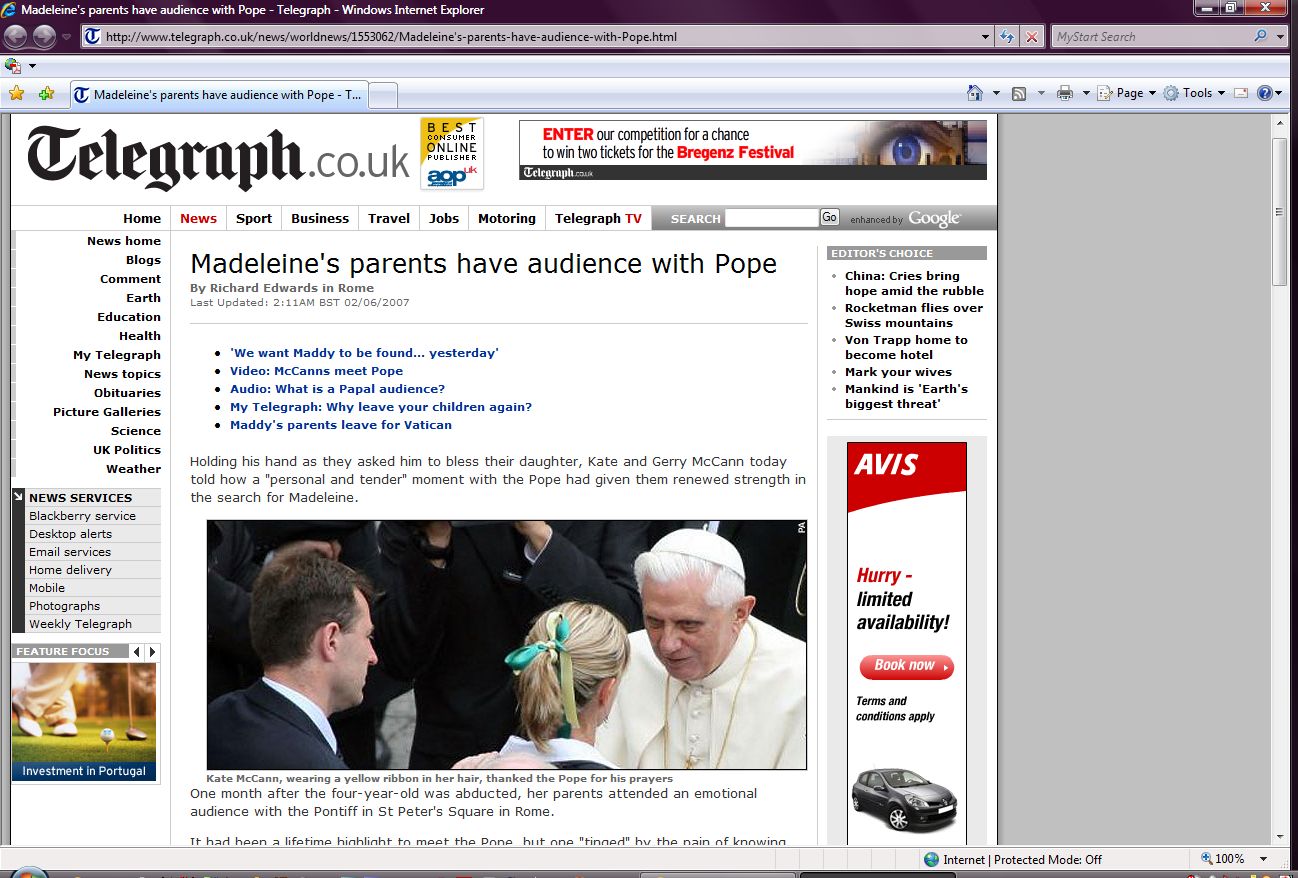
Task: Expand the zoom level dropdown arrow
Action: click(1264, 859)
